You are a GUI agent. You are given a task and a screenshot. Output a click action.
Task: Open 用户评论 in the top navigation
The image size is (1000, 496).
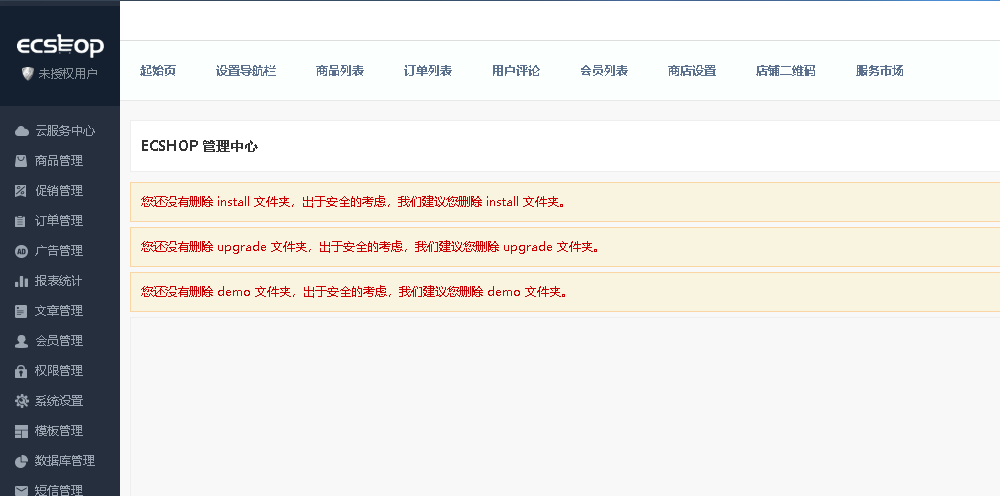click(516, 71)
